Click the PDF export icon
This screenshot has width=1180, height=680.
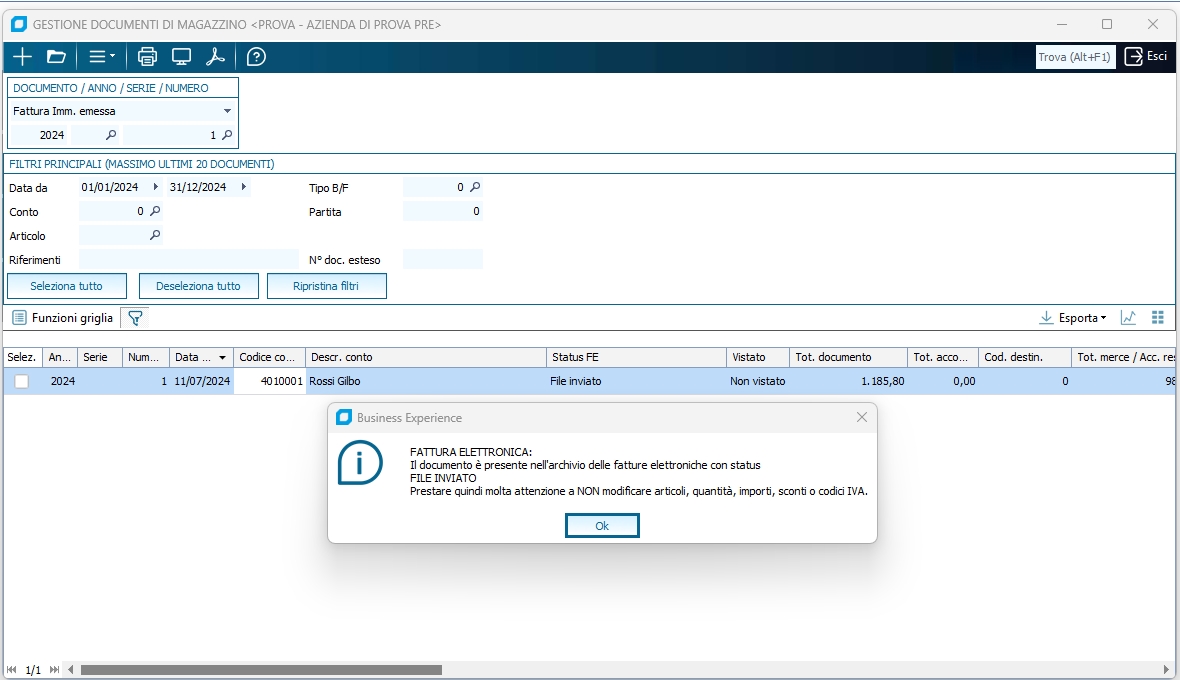[x=215, y=57]
